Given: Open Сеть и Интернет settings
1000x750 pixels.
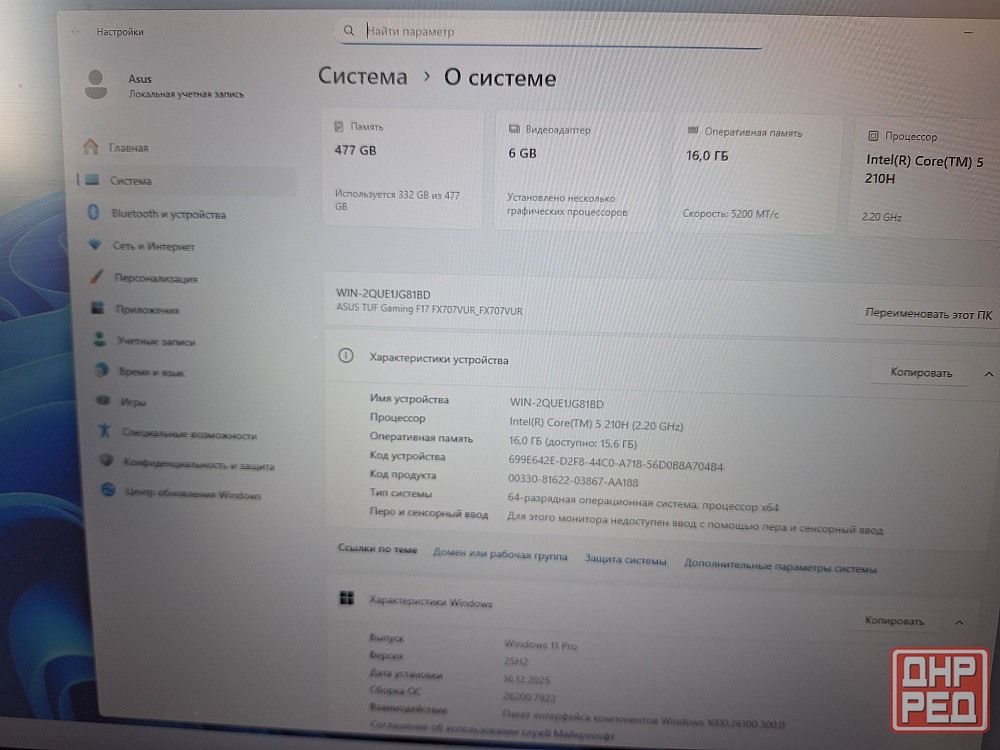Looking at the screenshot, I should [153, 246].
